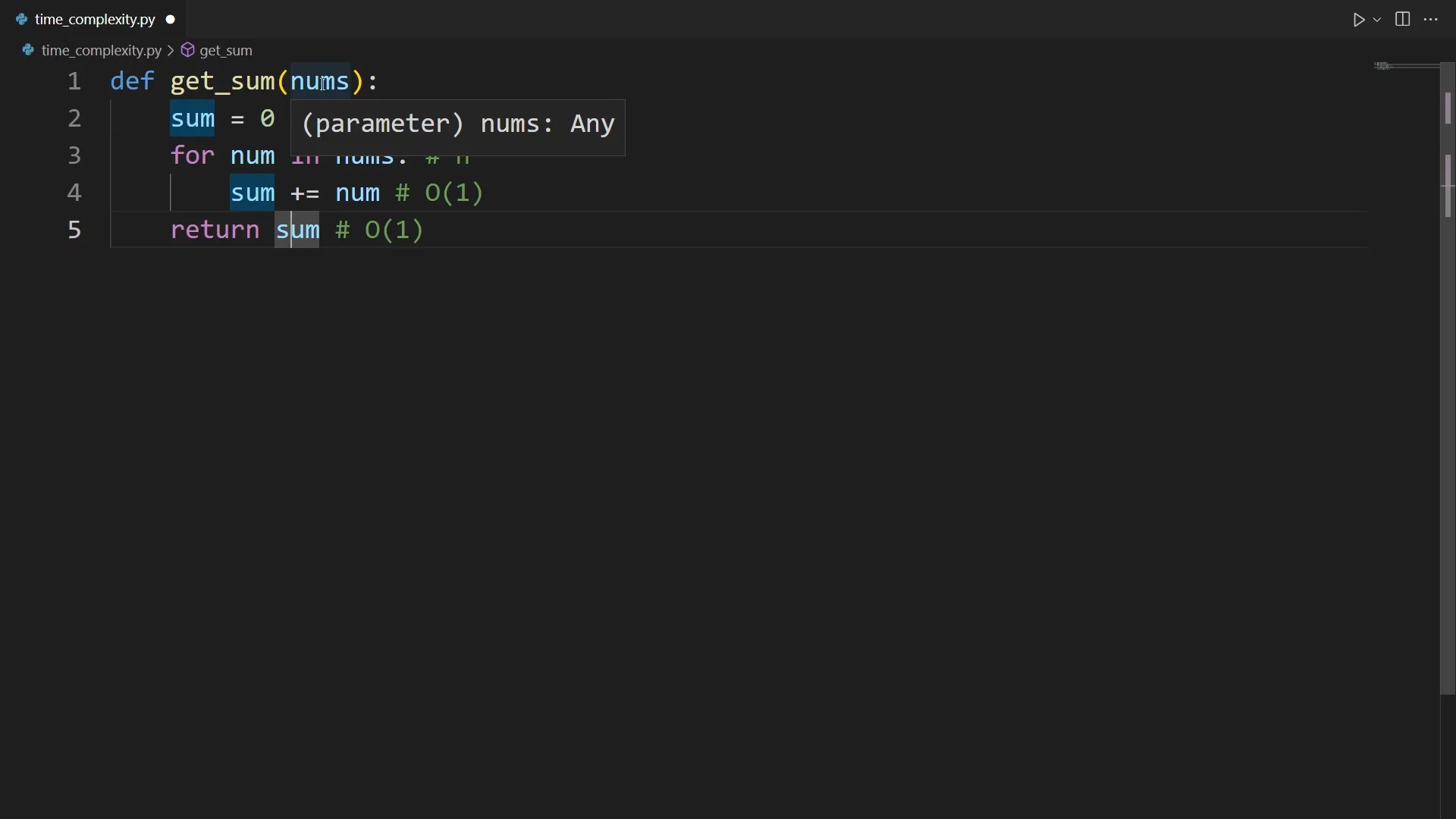The width and height of the screenshot is (1456, 819).
Task: Click line number 3 in the gutter
Action: (74, 156)
